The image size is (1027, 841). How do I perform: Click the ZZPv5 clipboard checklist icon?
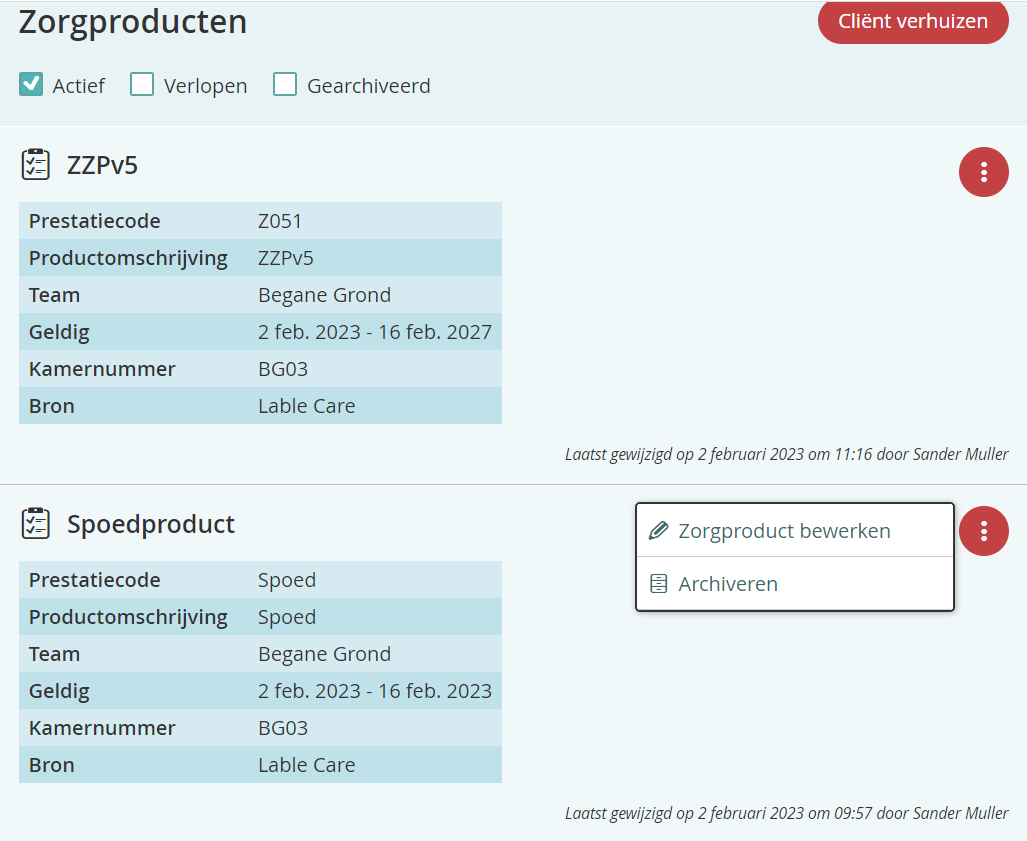click(x=36, y=164)
